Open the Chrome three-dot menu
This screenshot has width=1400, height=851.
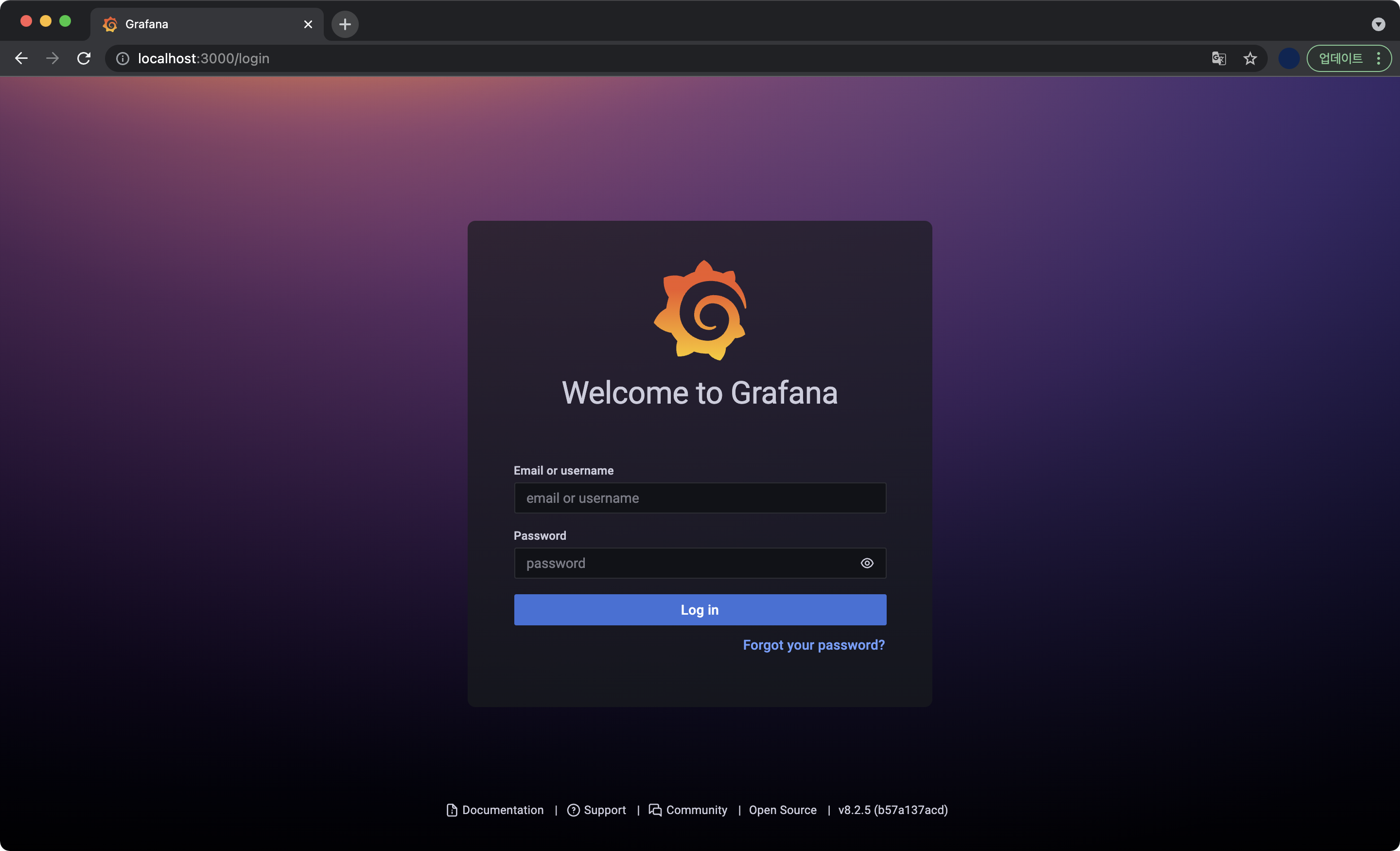tap(1379, 58)
